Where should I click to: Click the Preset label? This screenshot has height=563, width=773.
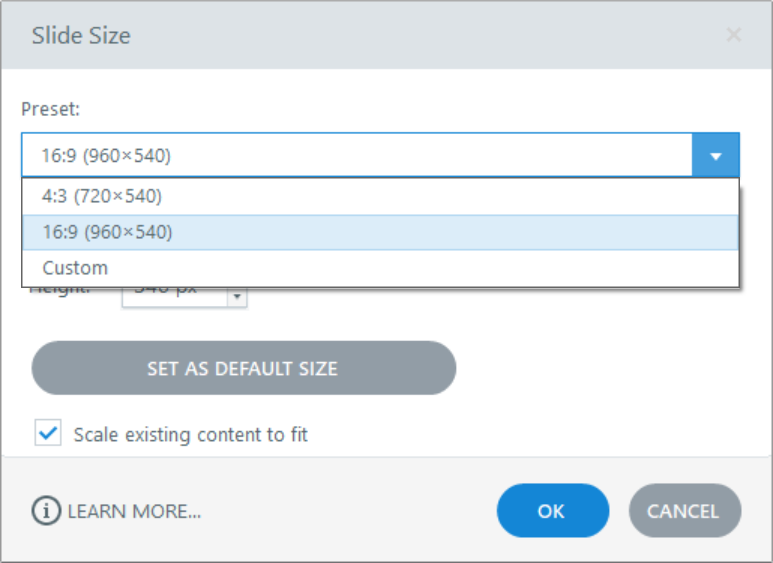click(50, 109)
